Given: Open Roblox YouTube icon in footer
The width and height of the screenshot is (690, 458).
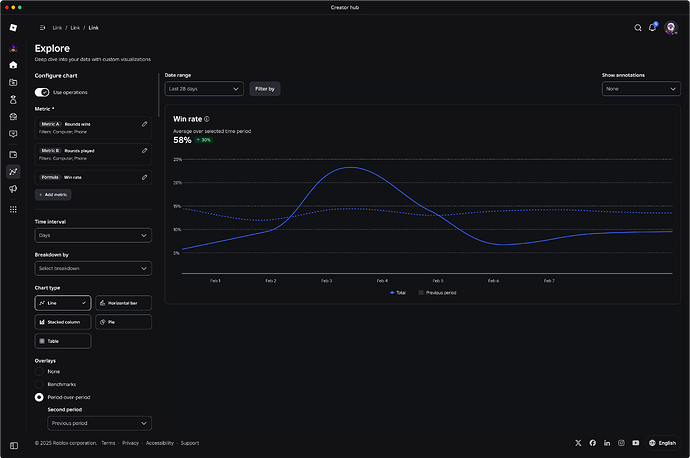Looking at the screenshot, I should point(636,443).
